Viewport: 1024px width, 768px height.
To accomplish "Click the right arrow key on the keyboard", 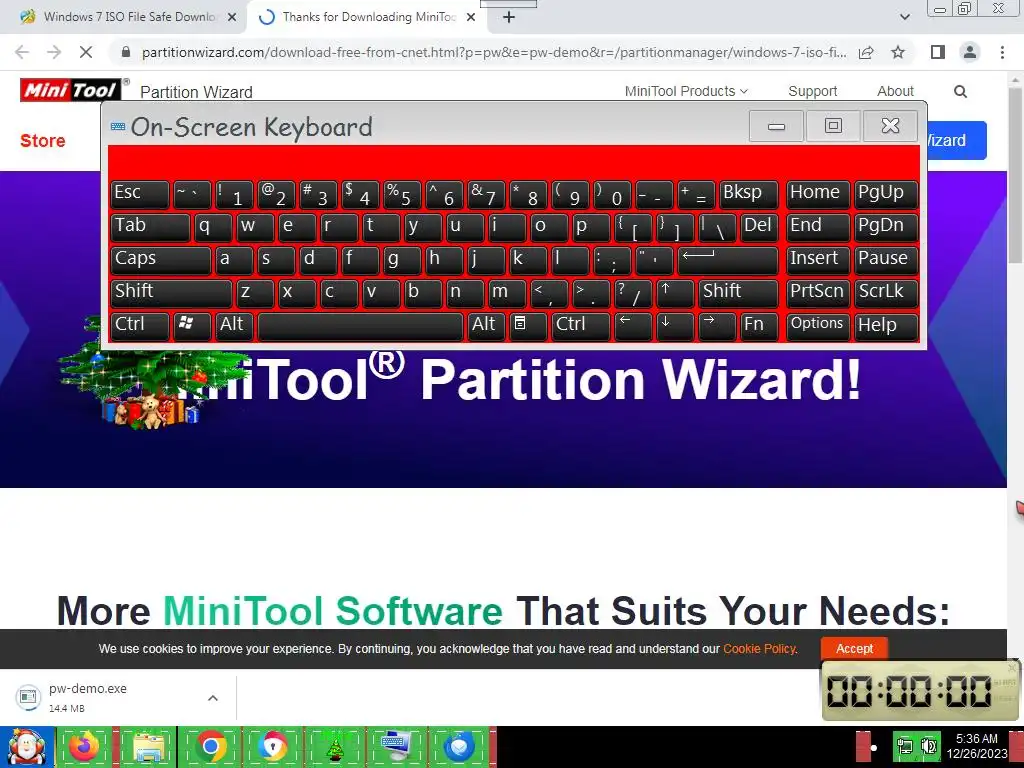I will (716, 326).
